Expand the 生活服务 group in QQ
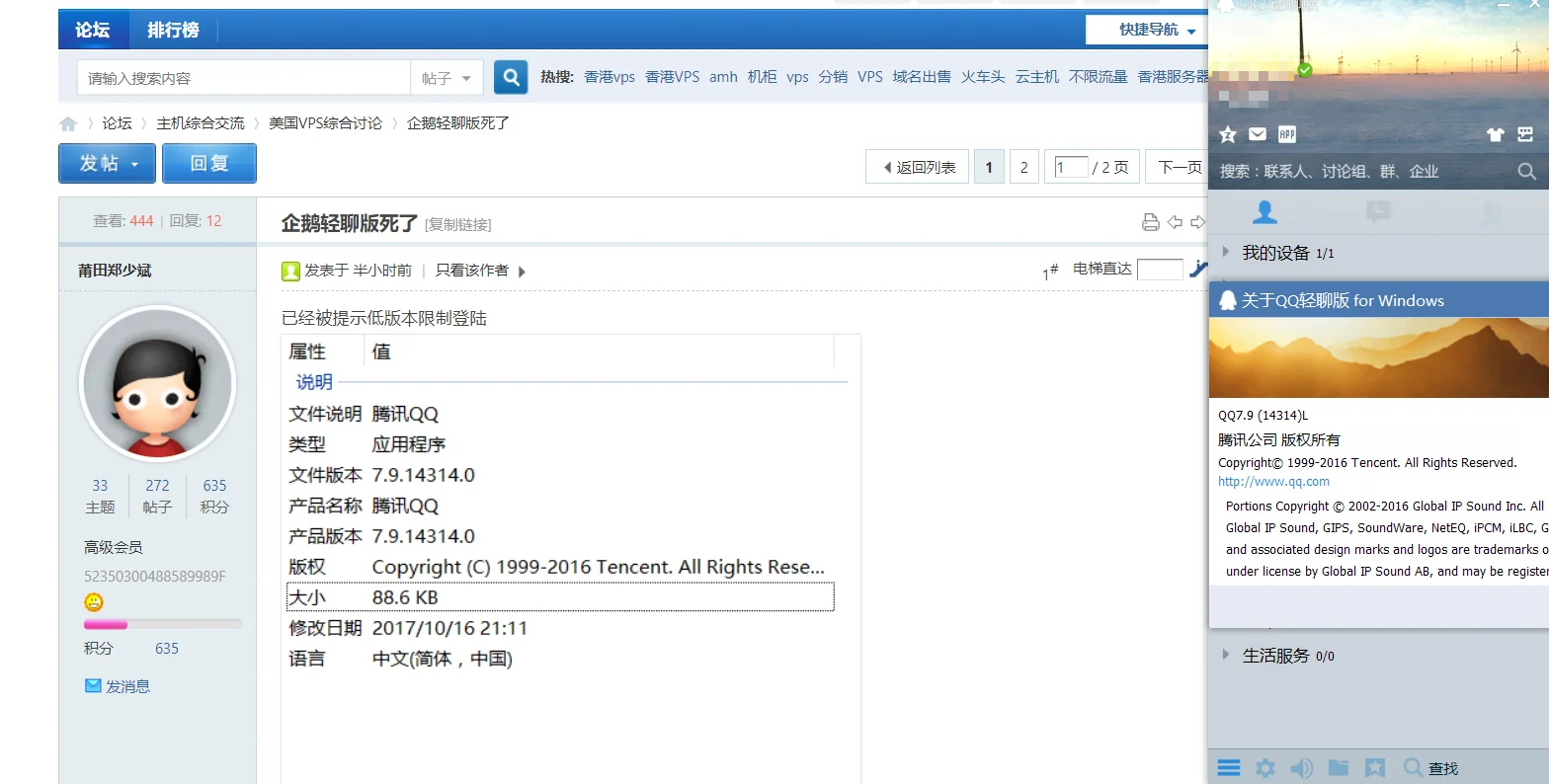This screenshot has height=784, width=1549. (1226, 654)
